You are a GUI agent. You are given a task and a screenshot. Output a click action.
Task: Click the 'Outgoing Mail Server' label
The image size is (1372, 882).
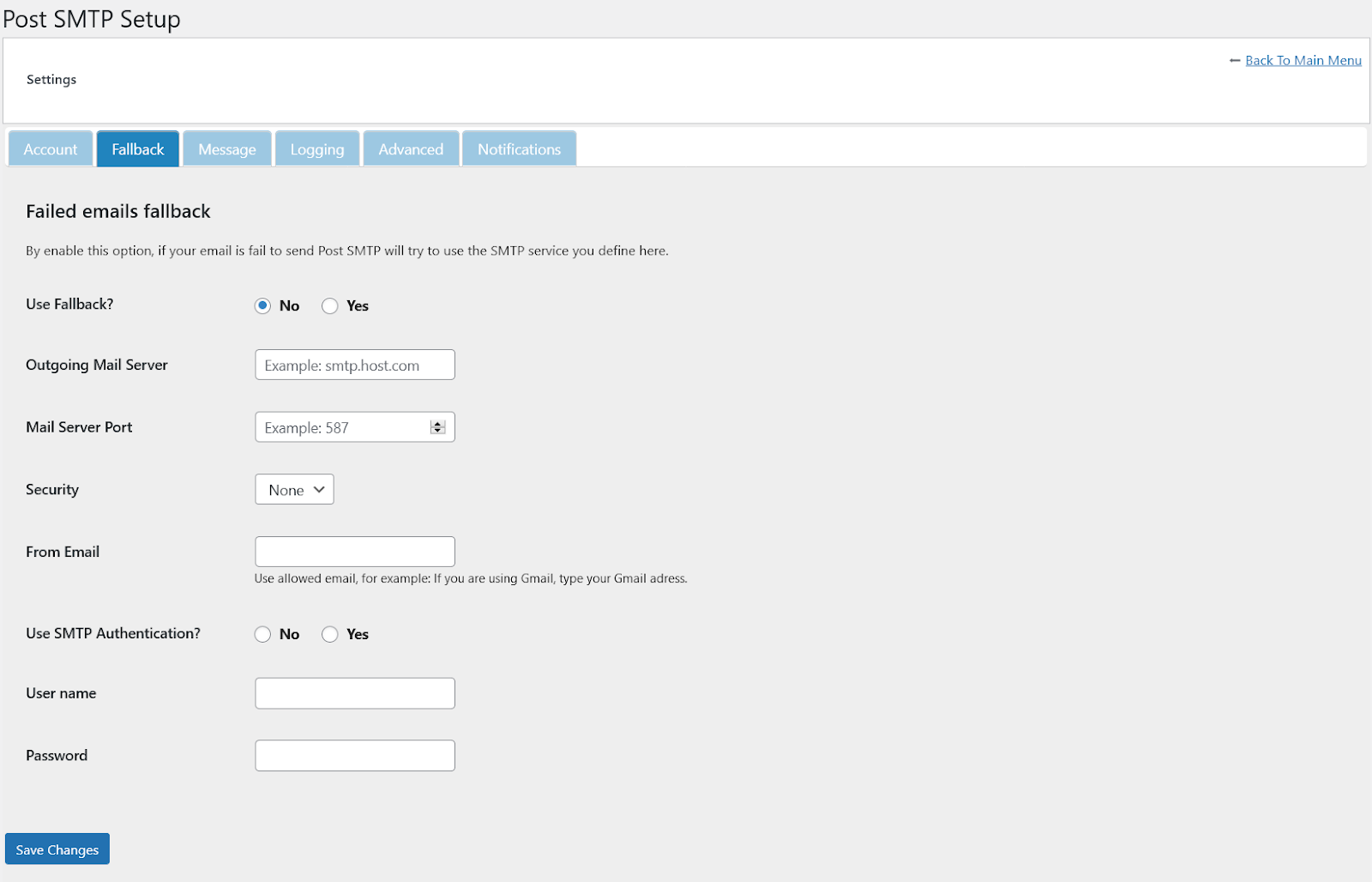97,365
